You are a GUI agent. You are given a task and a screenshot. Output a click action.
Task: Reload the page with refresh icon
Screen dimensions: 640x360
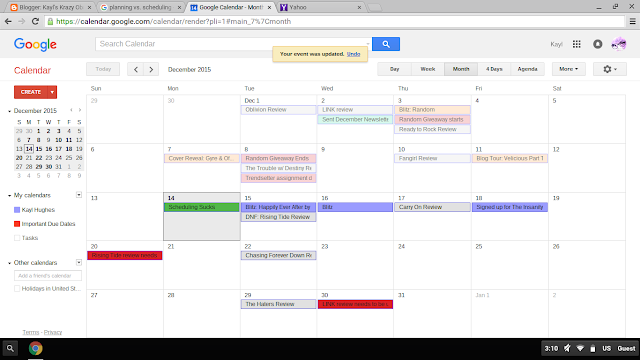pyautogui.click(x=35, y=21)
